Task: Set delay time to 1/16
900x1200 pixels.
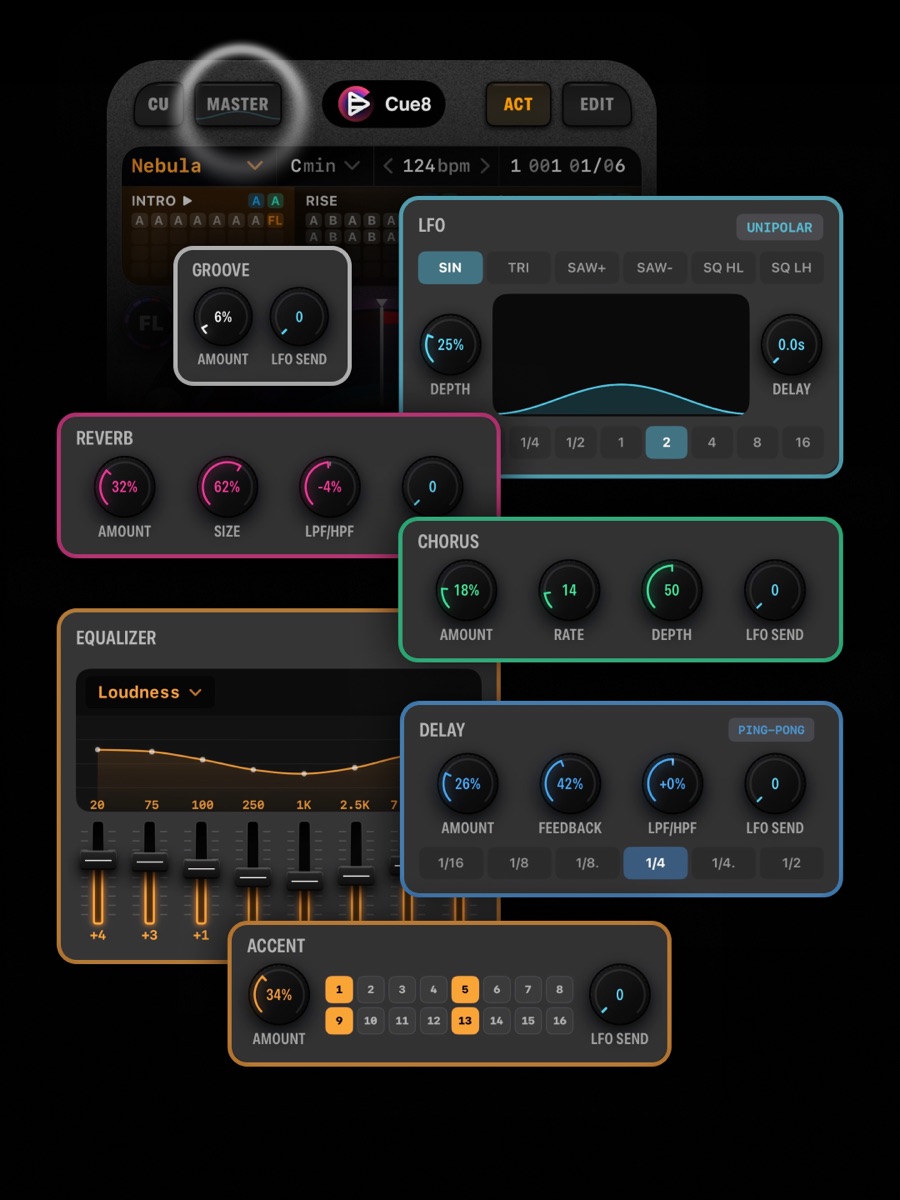Action: (x=451, y=863)
